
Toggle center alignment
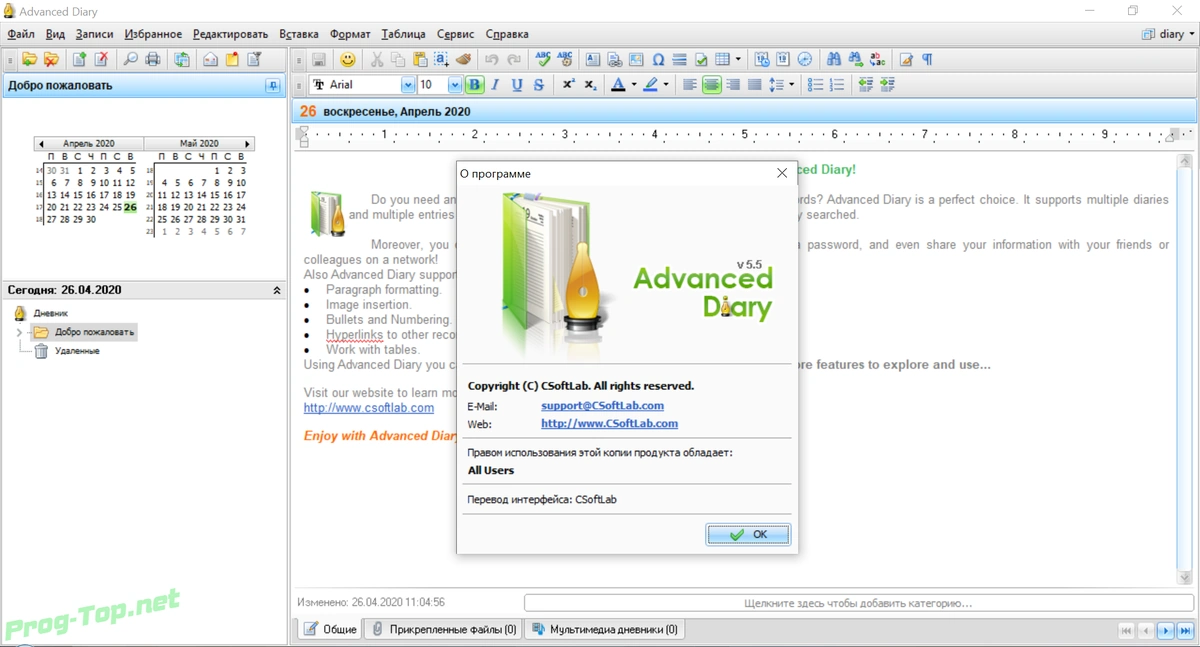pos(711,85)
